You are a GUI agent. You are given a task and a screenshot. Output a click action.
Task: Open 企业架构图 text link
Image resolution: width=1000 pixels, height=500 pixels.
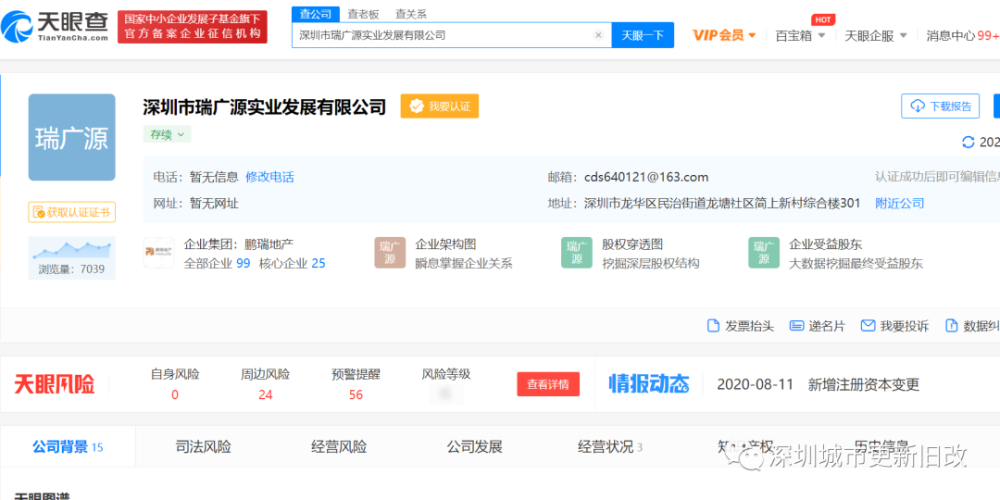446,244
